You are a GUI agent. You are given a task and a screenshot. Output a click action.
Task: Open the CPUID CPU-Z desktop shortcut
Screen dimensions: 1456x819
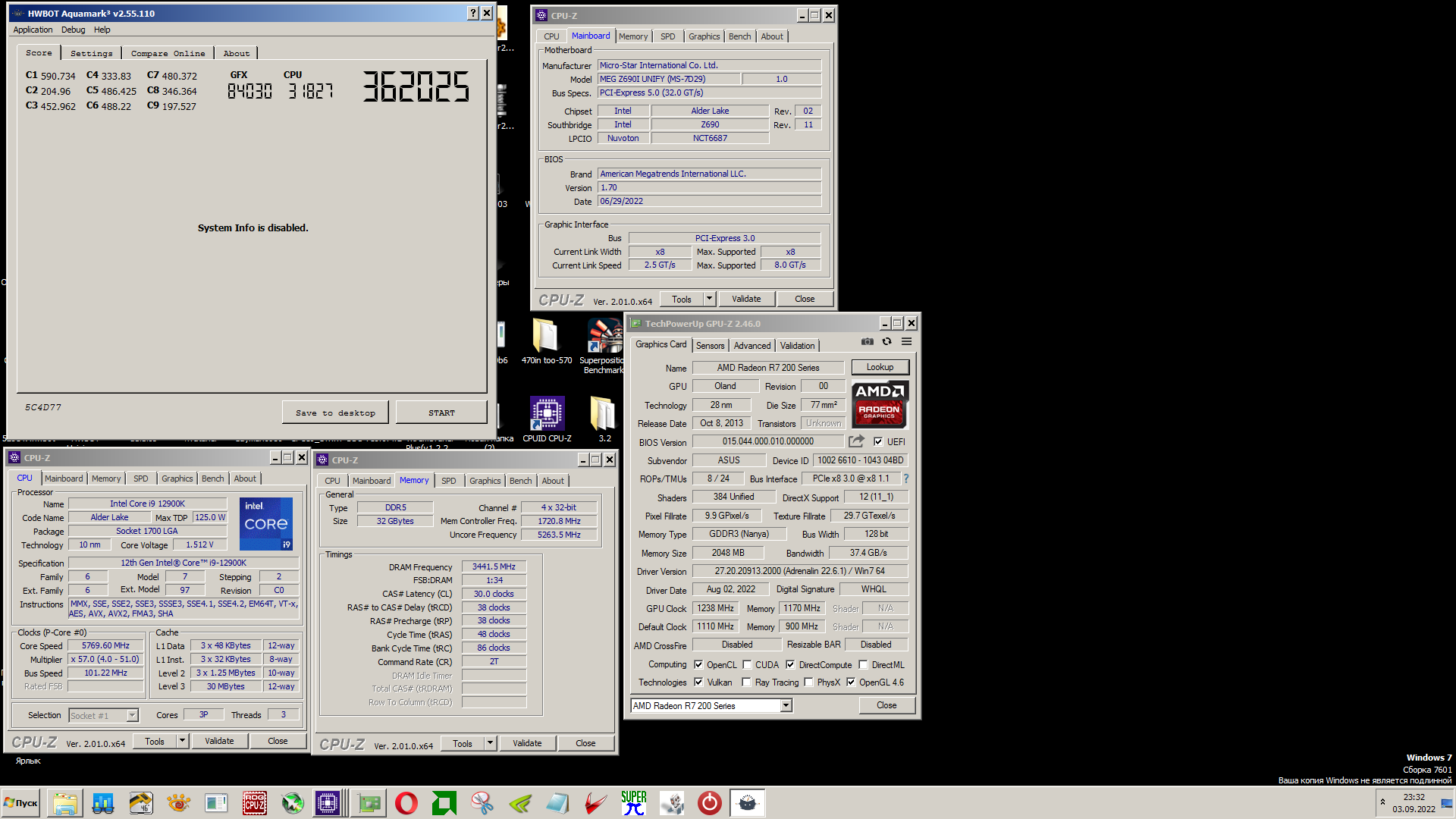(x=547, y=419)
